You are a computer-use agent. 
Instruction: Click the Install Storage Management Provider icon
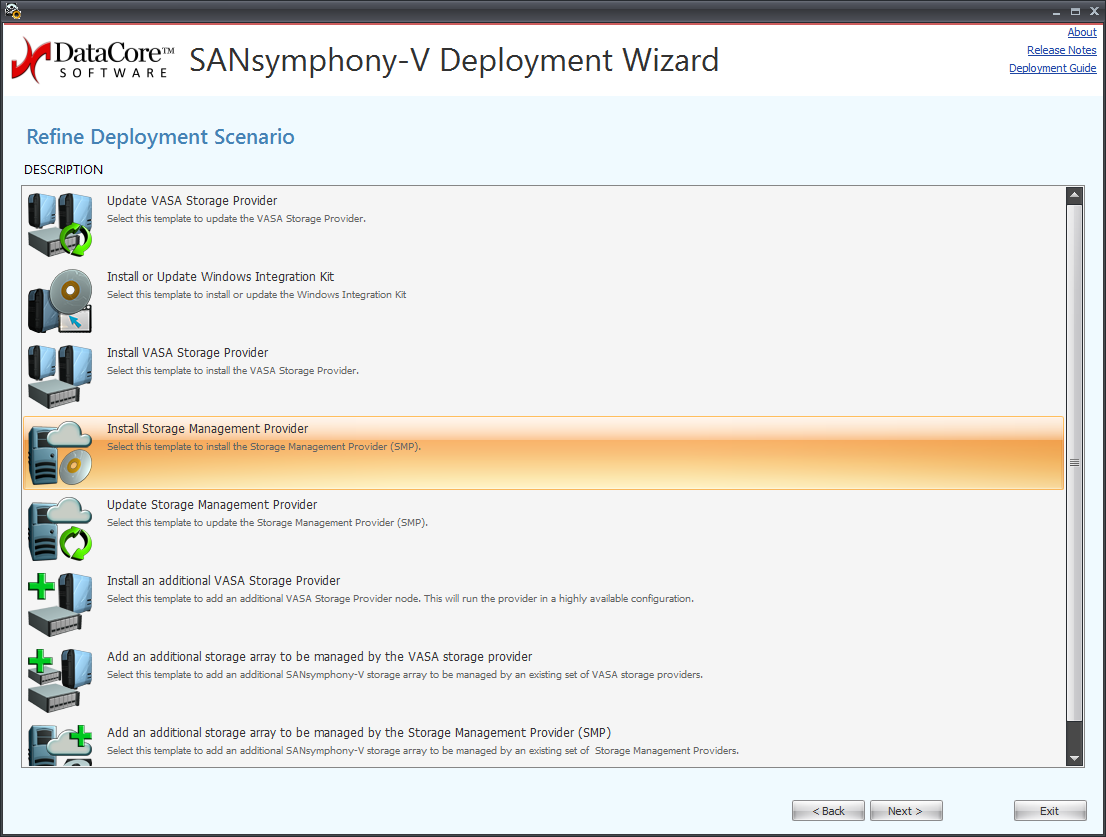pos(60,453)
